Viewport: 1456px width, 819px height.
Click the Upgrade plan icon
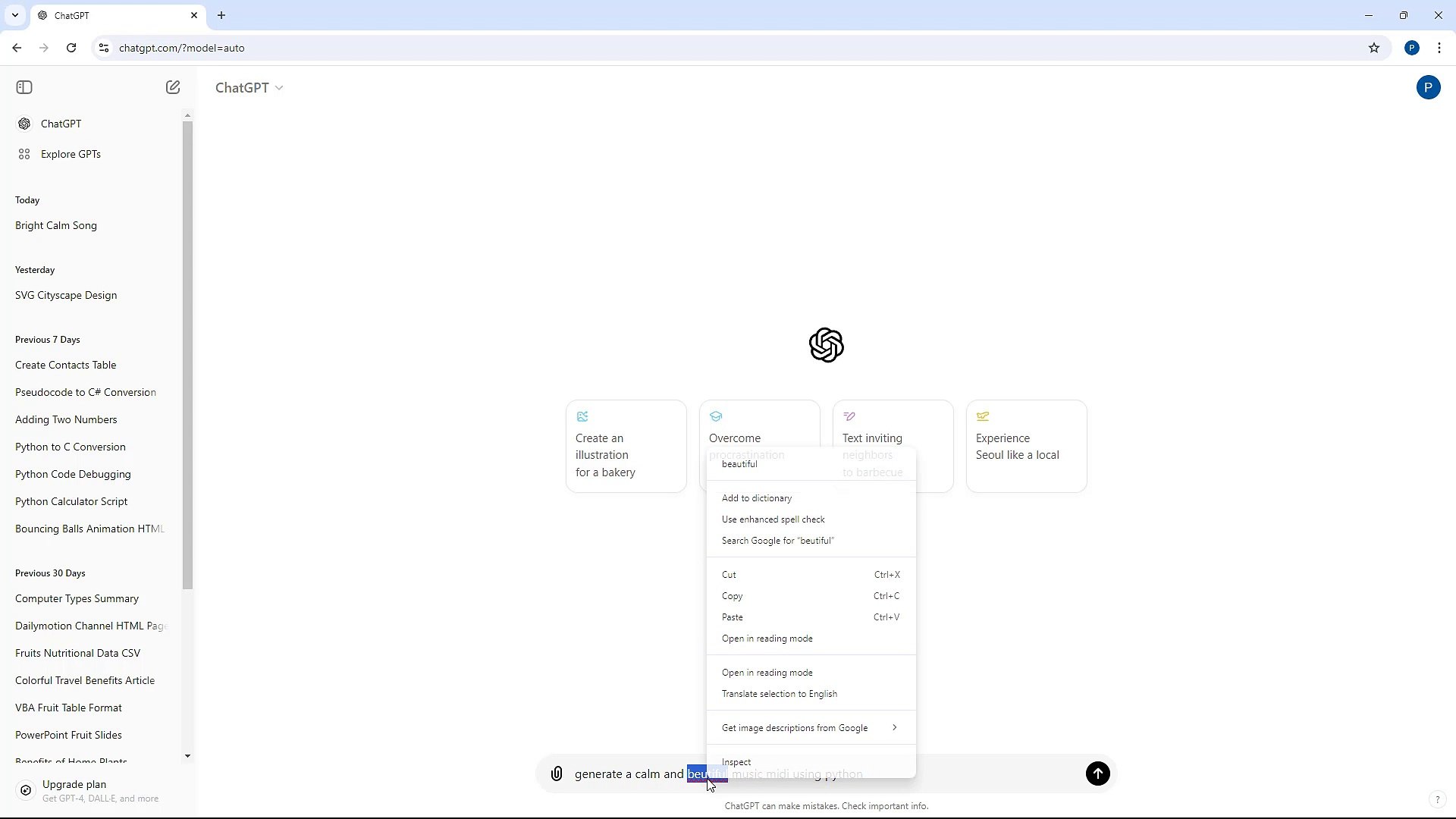pos(26,790)
